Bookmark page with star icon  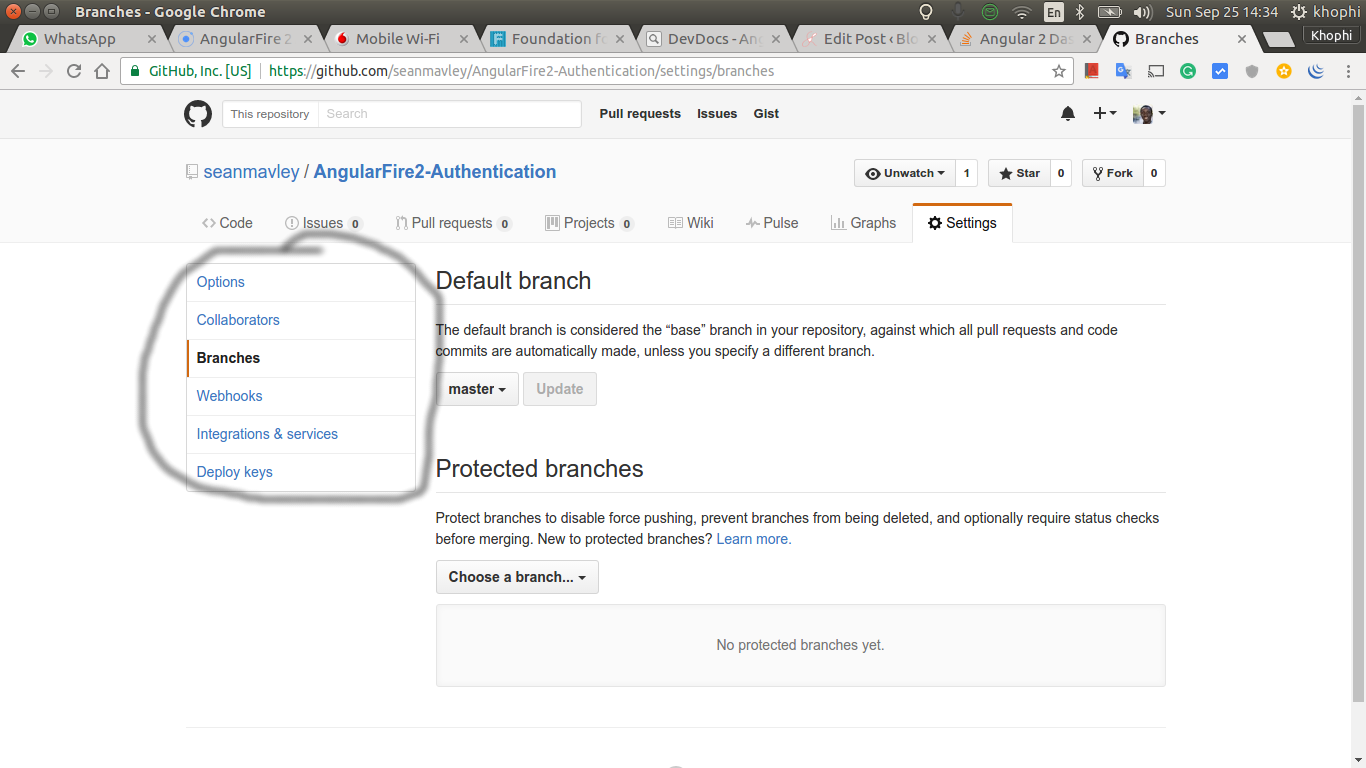click(1059, 71)
